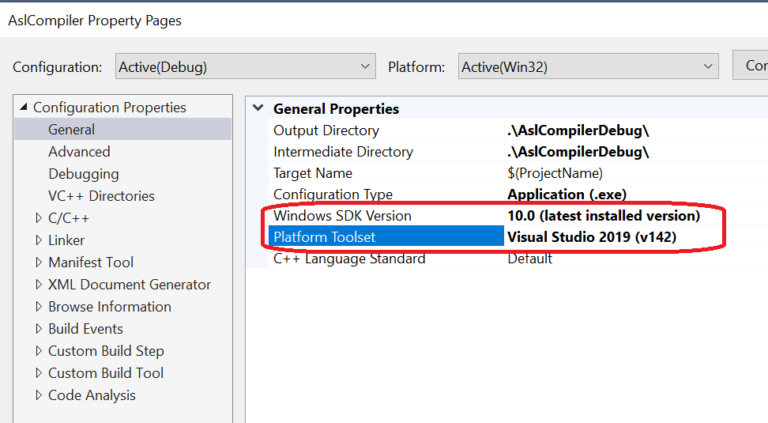Open the Platform dropdown
The width and height of the screenshot is (768, 423).
click(x=588, y=67)
